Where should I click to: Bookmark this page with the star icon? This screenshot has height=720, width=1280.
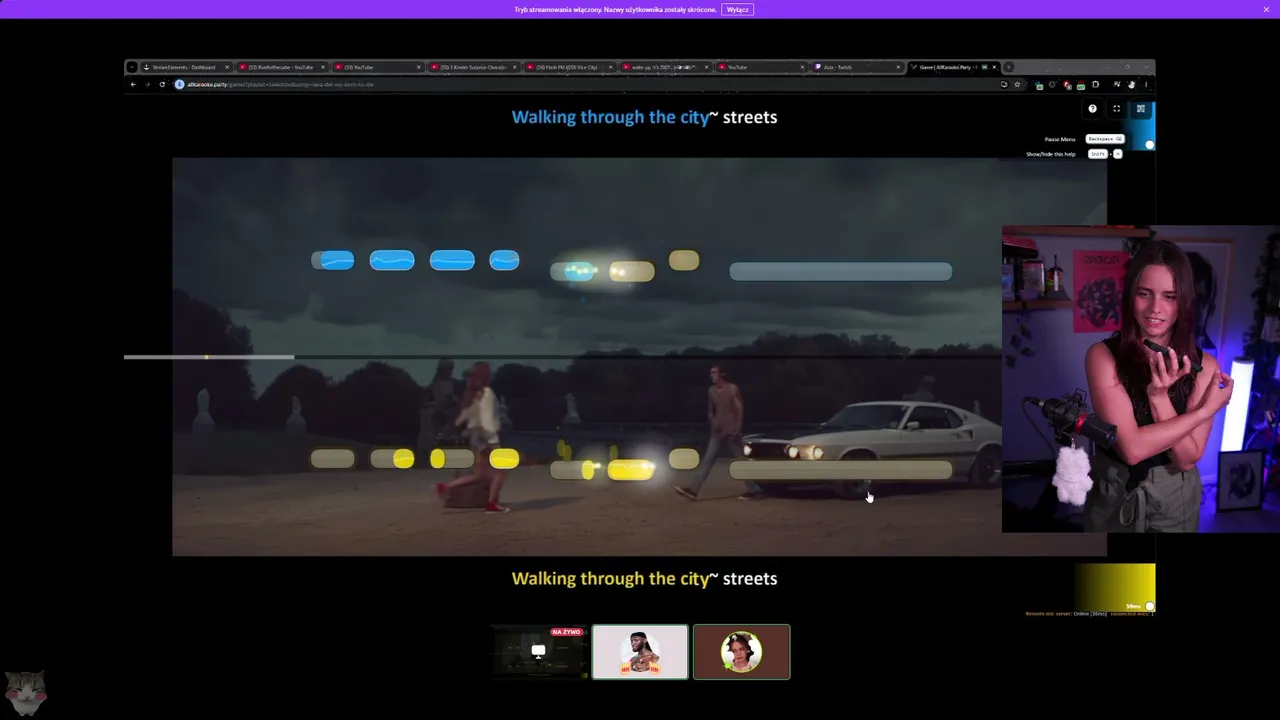pos(1017,84)
